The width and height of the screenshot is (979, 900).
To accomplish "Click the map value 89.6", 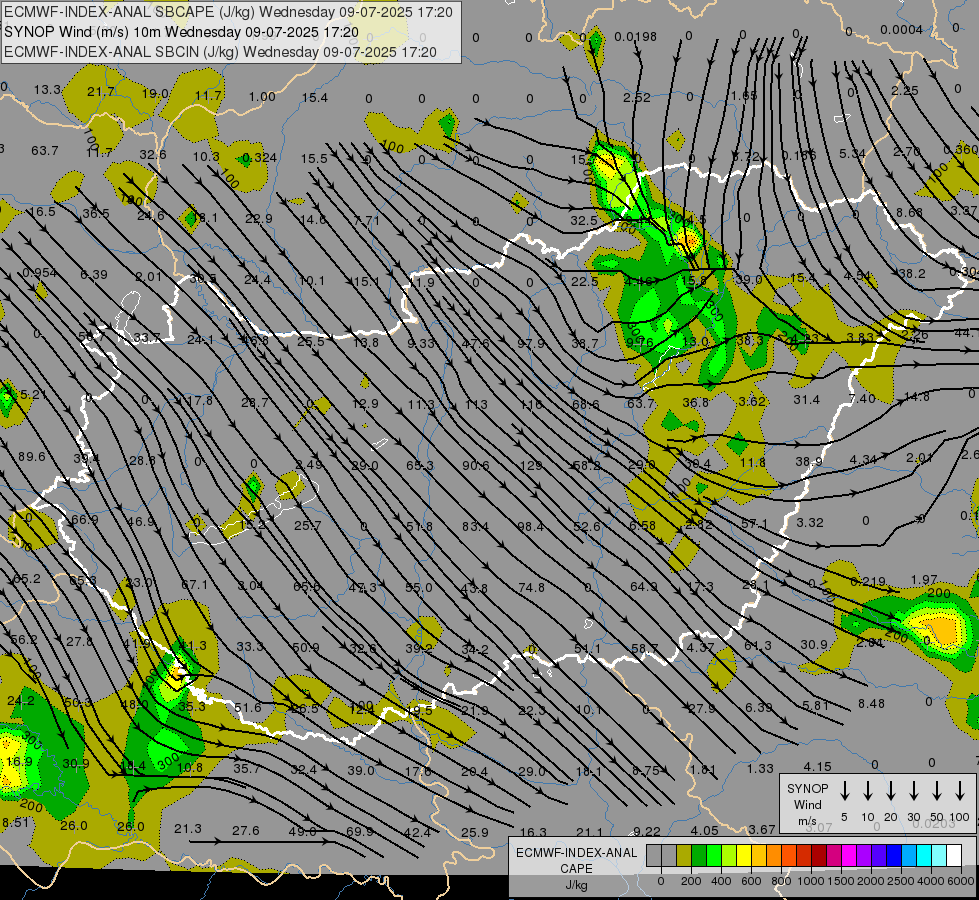I will (32, 457).
